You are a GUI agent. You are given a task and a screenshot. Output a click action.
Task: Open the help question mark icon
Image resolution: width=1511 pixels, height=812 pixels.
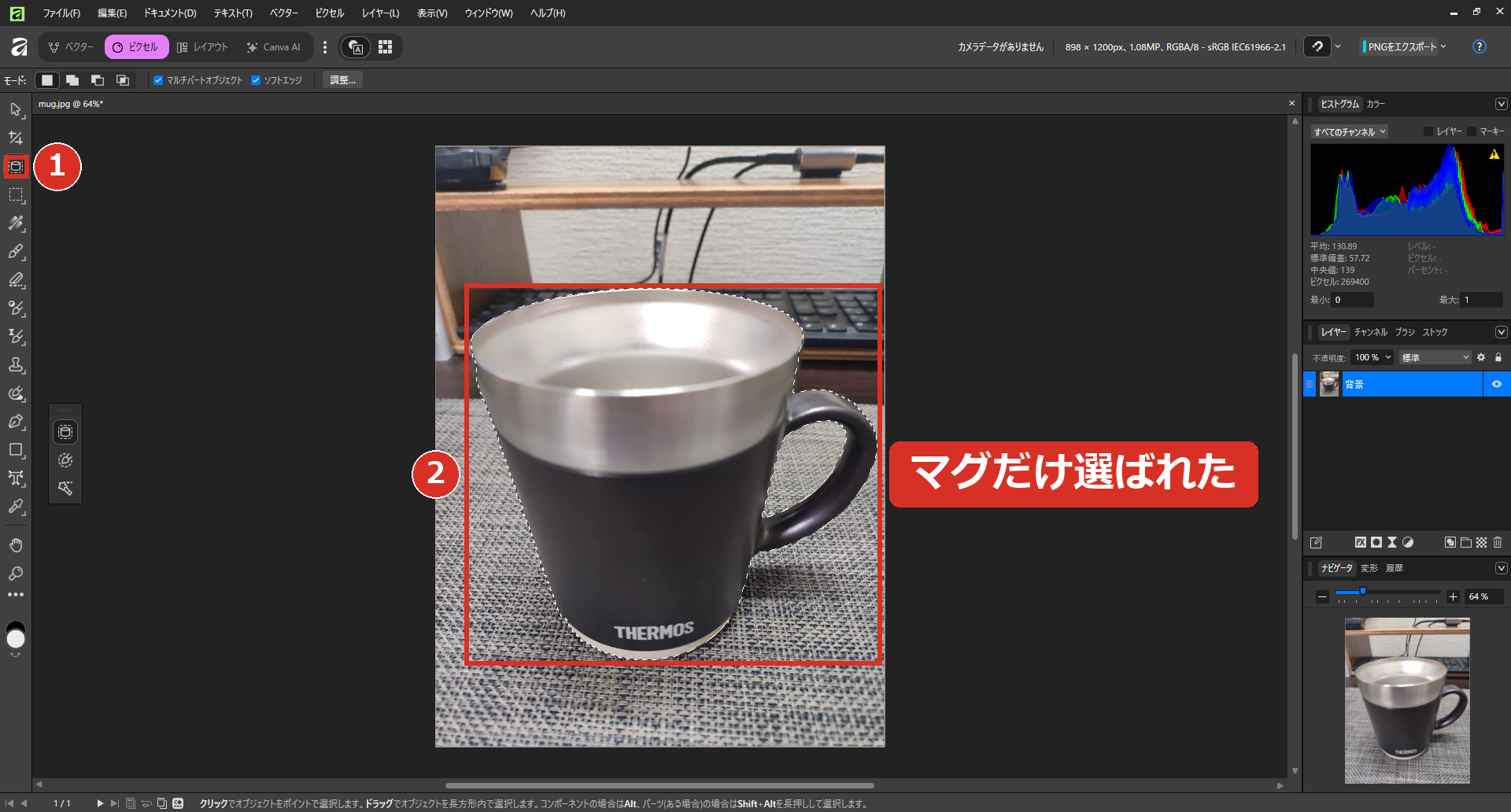[1479, 46]
